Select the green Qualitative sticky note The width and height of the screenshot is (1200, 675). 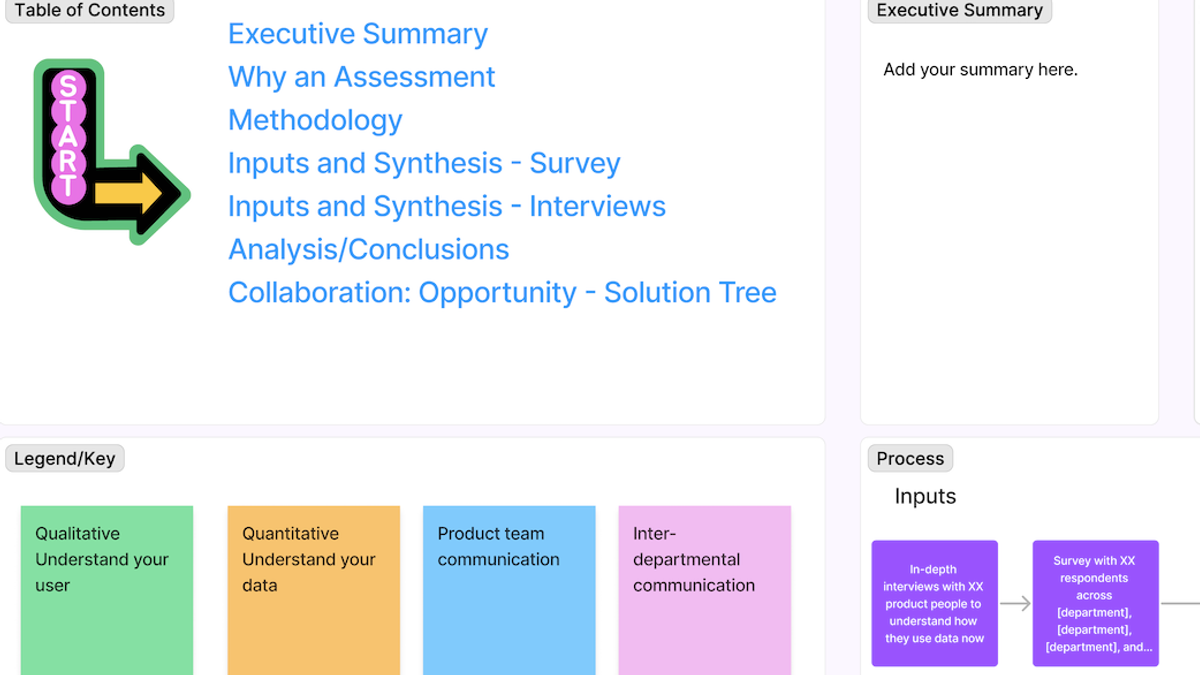[106, 590]
